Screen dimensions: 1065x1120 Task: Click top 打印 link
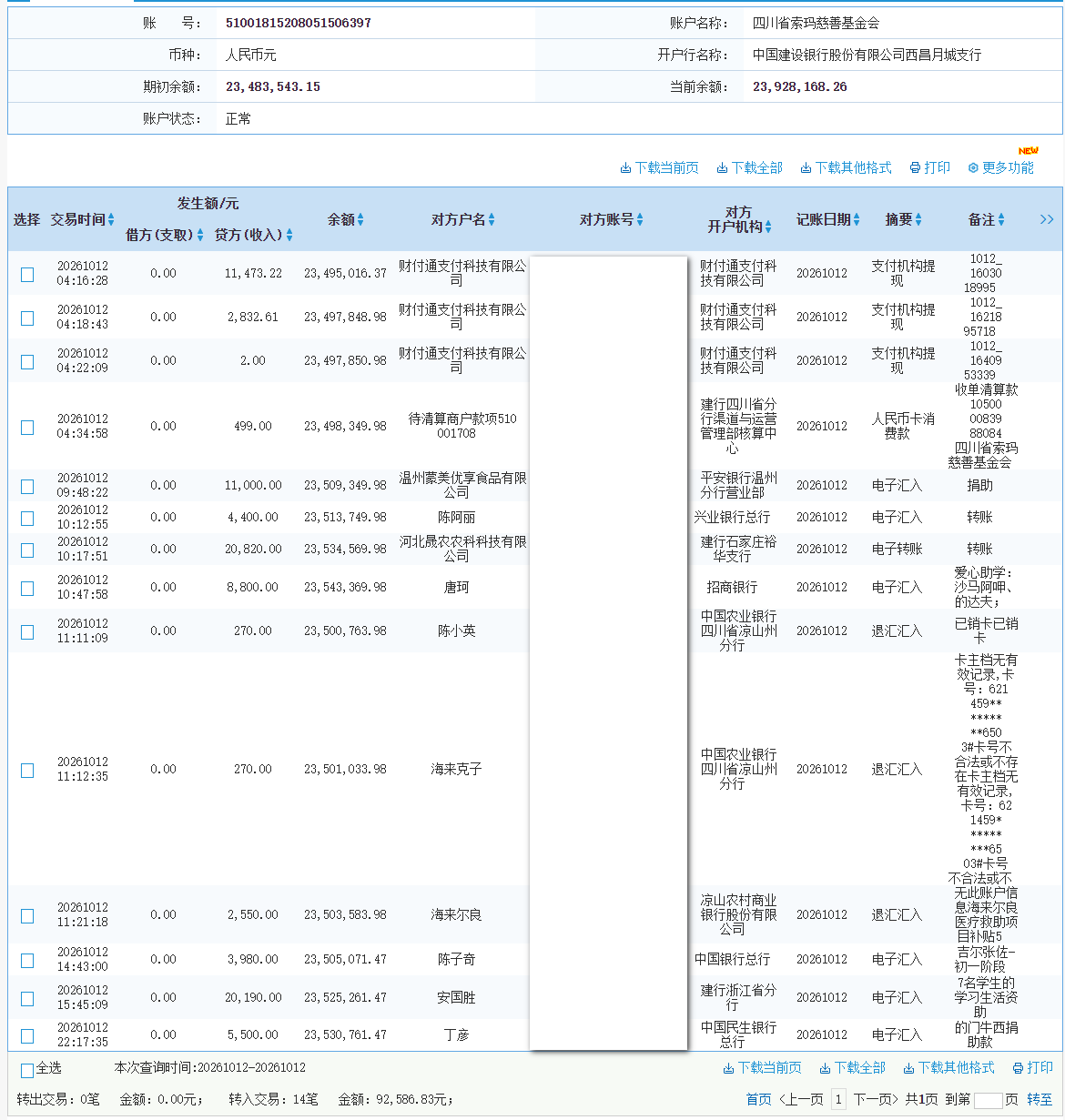tap(930, 167)
